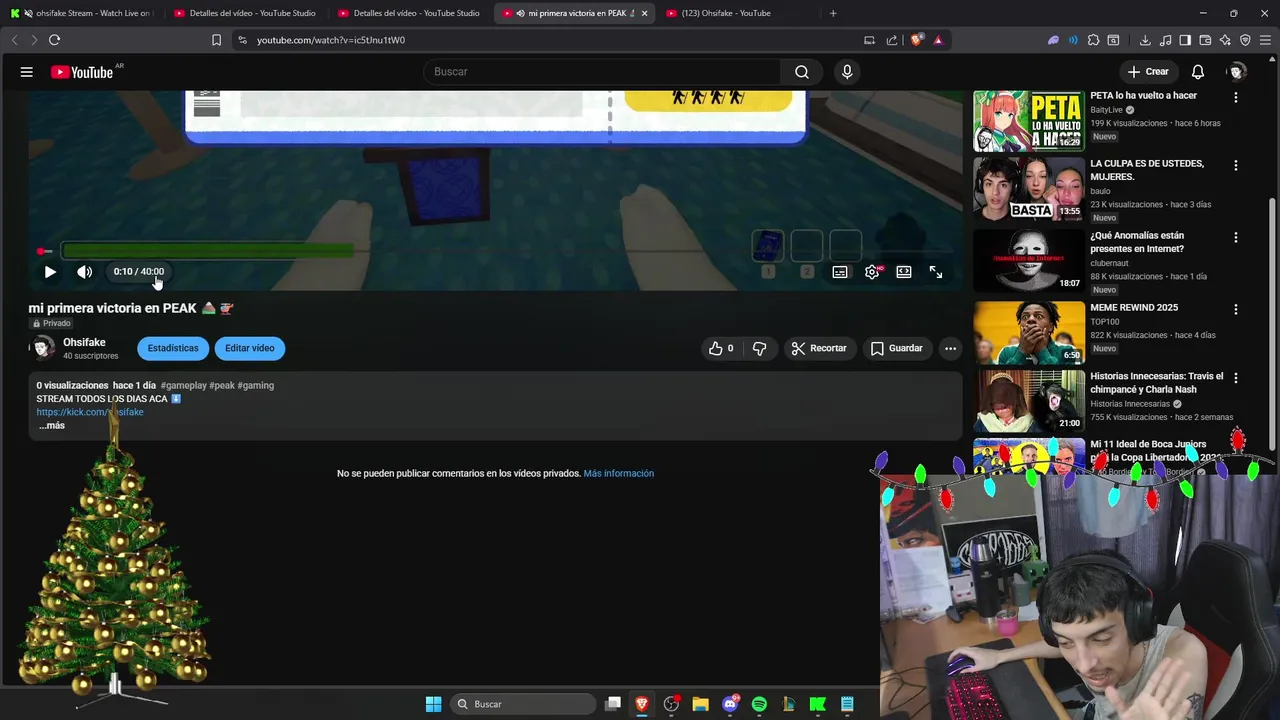This screenshot has height=720, width=1280.
Task: Enter fullscreen mode
Action: click(x=936, y=272)
